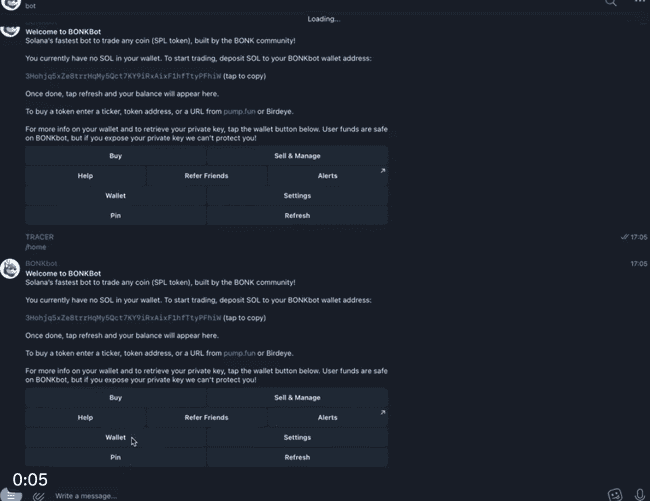Click the Write a message input field
Viewport: 650px width, 501px height.
(323, 496)
